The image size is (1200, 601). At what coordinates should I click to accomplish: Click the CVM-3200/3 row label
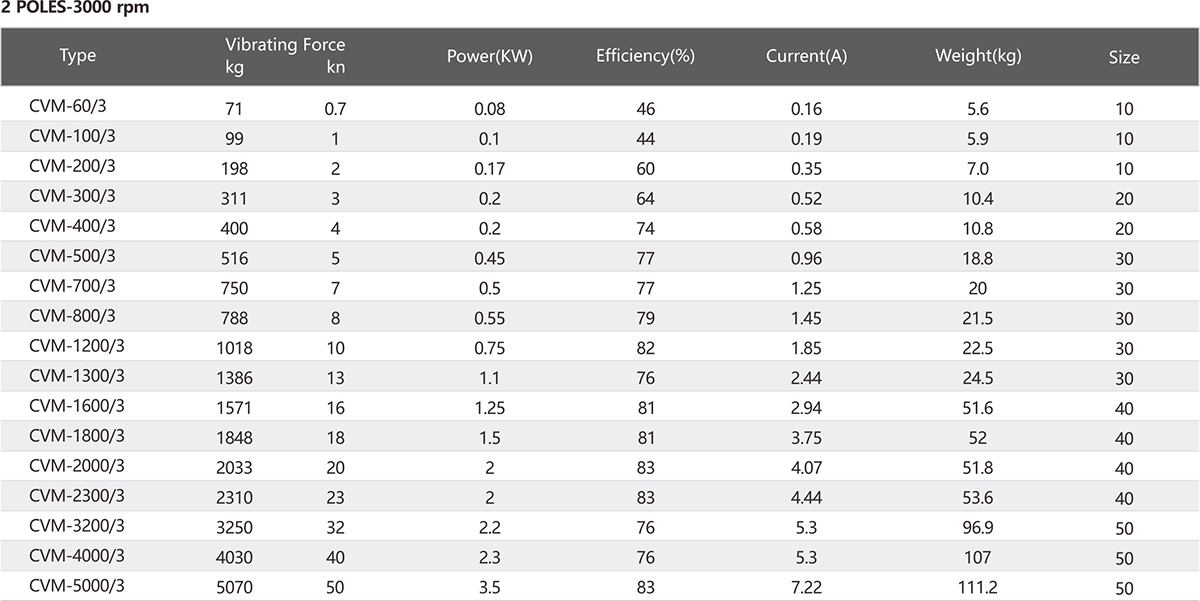coord(78,525)
